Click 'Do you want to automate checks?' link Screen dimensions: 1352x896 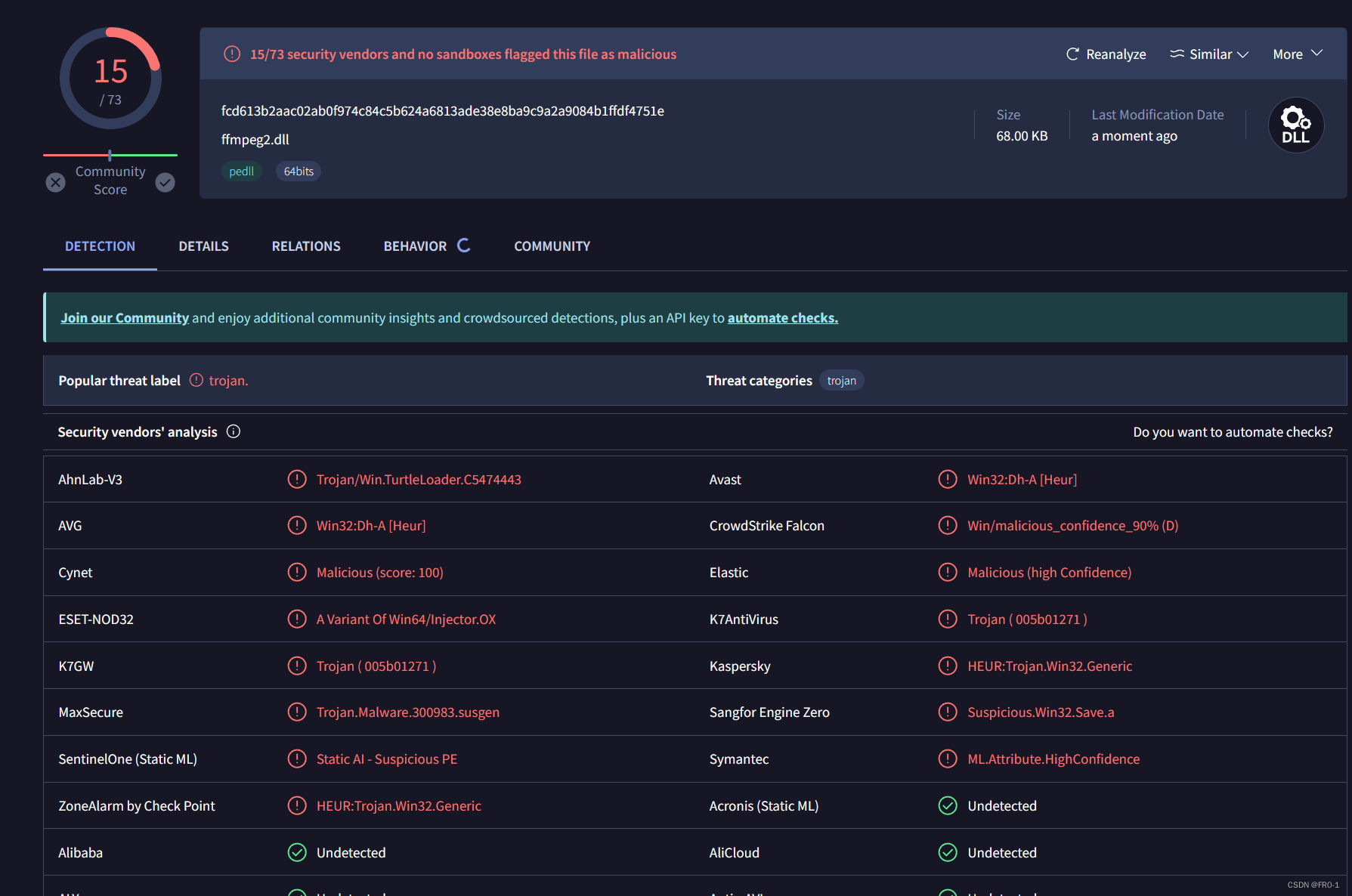pyautogui.click(x=1233, y=432)
